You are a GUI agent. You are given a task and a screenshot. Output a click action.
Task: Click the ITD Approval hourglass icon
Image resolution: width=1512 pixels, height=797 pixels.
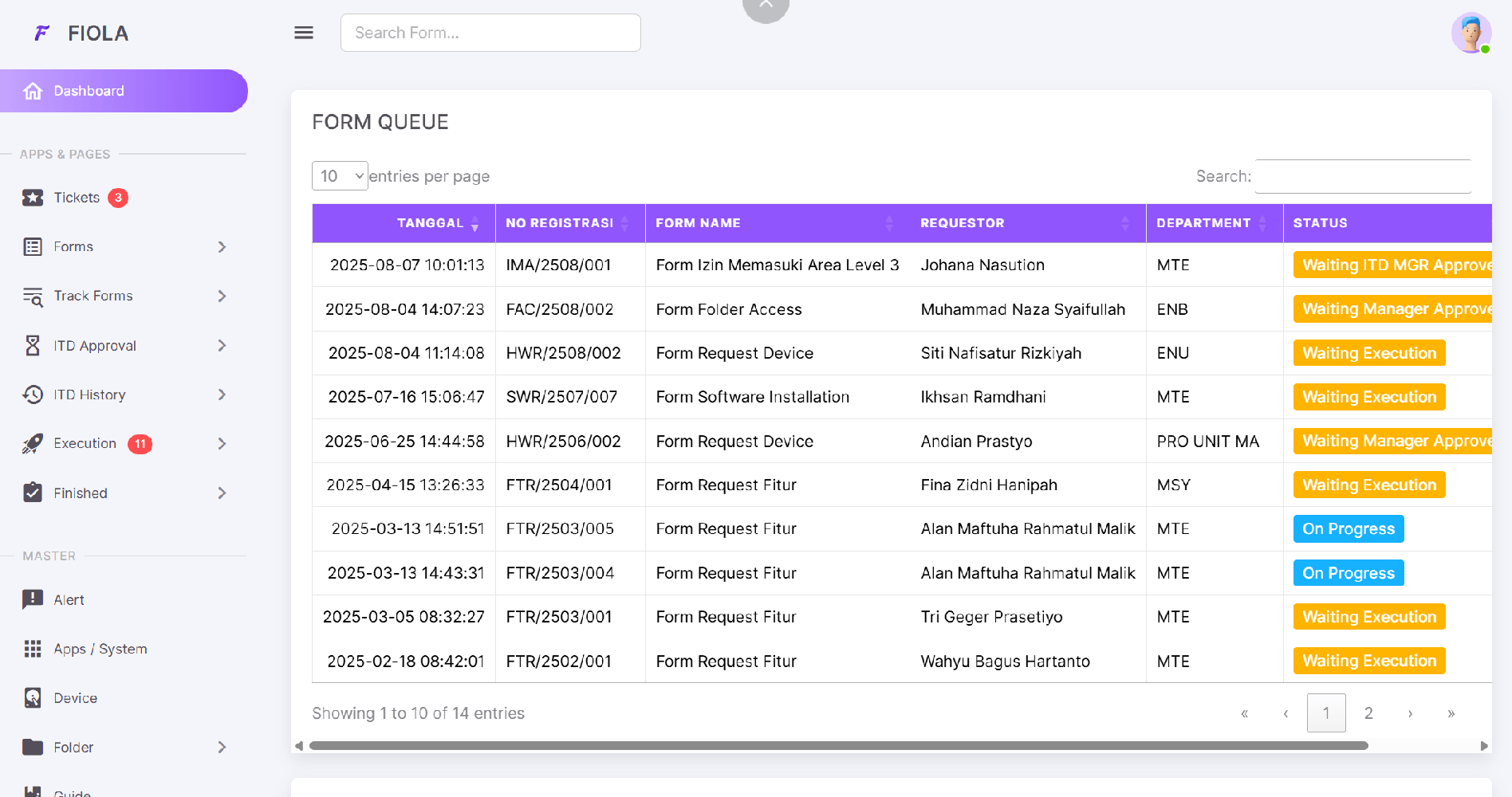[x=33, y=345]
